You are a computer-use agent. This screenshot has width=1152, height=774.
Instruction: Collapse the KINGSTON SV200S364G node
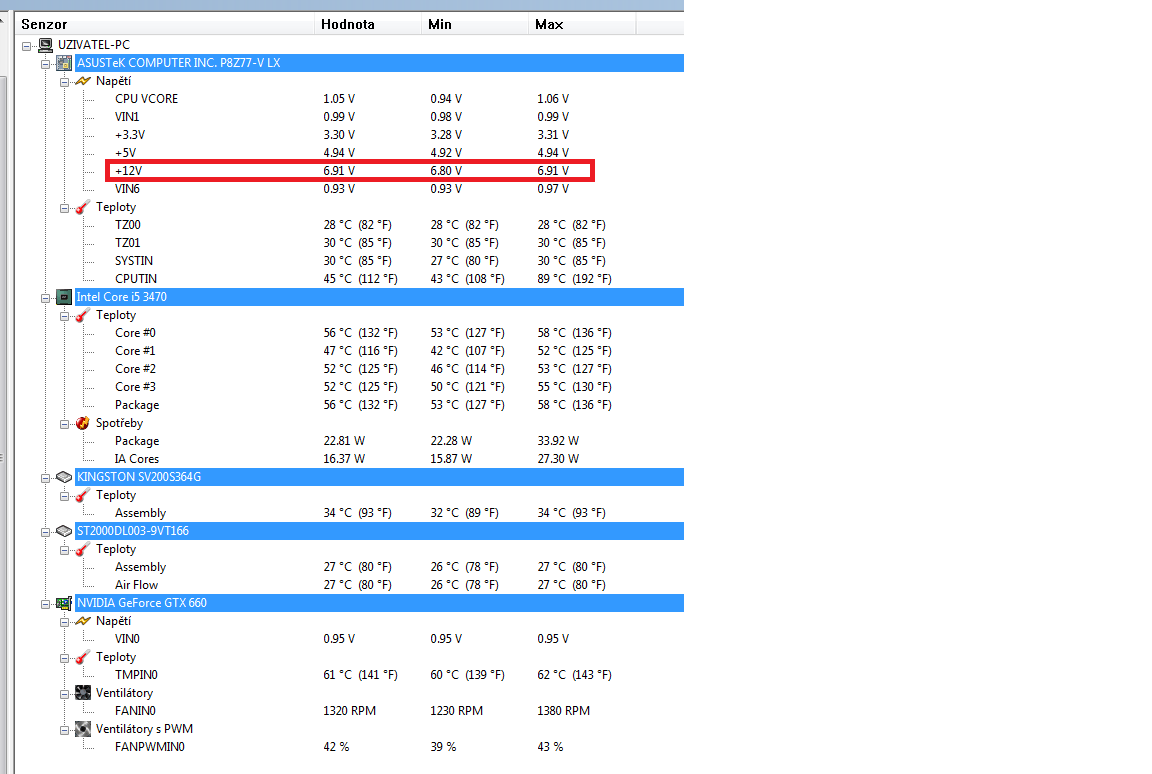pos(46,477)
